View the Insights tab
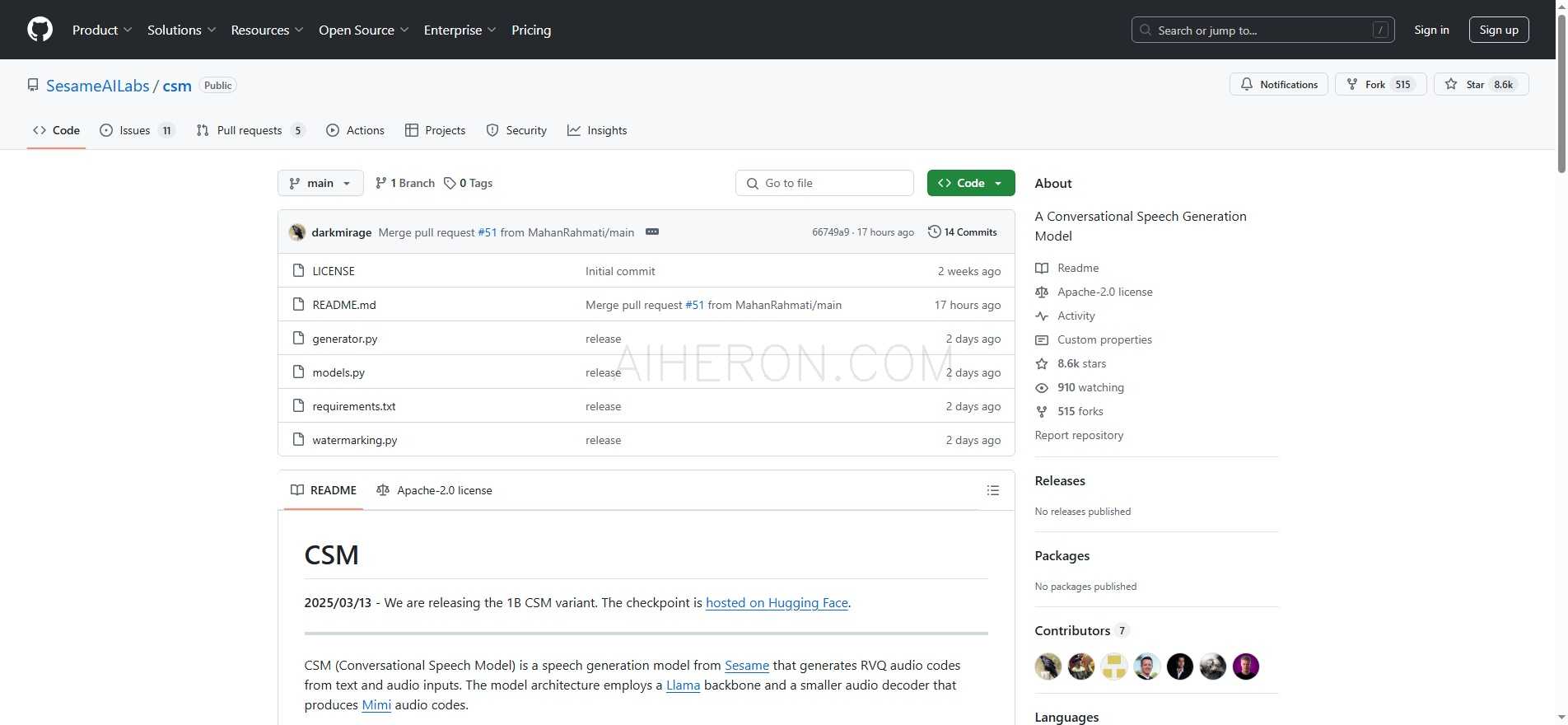The image size is (1568, 725). (x=597, y=130)
